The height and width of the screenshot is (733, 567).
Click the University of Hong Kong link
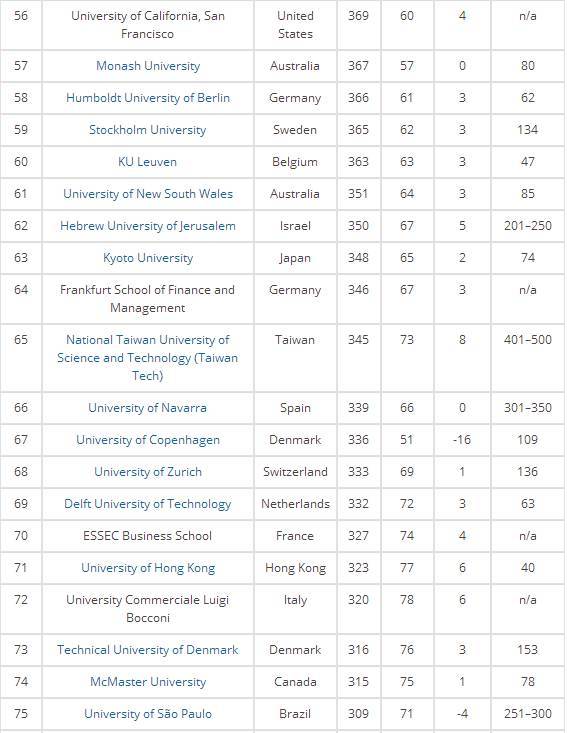pos(148,568)
